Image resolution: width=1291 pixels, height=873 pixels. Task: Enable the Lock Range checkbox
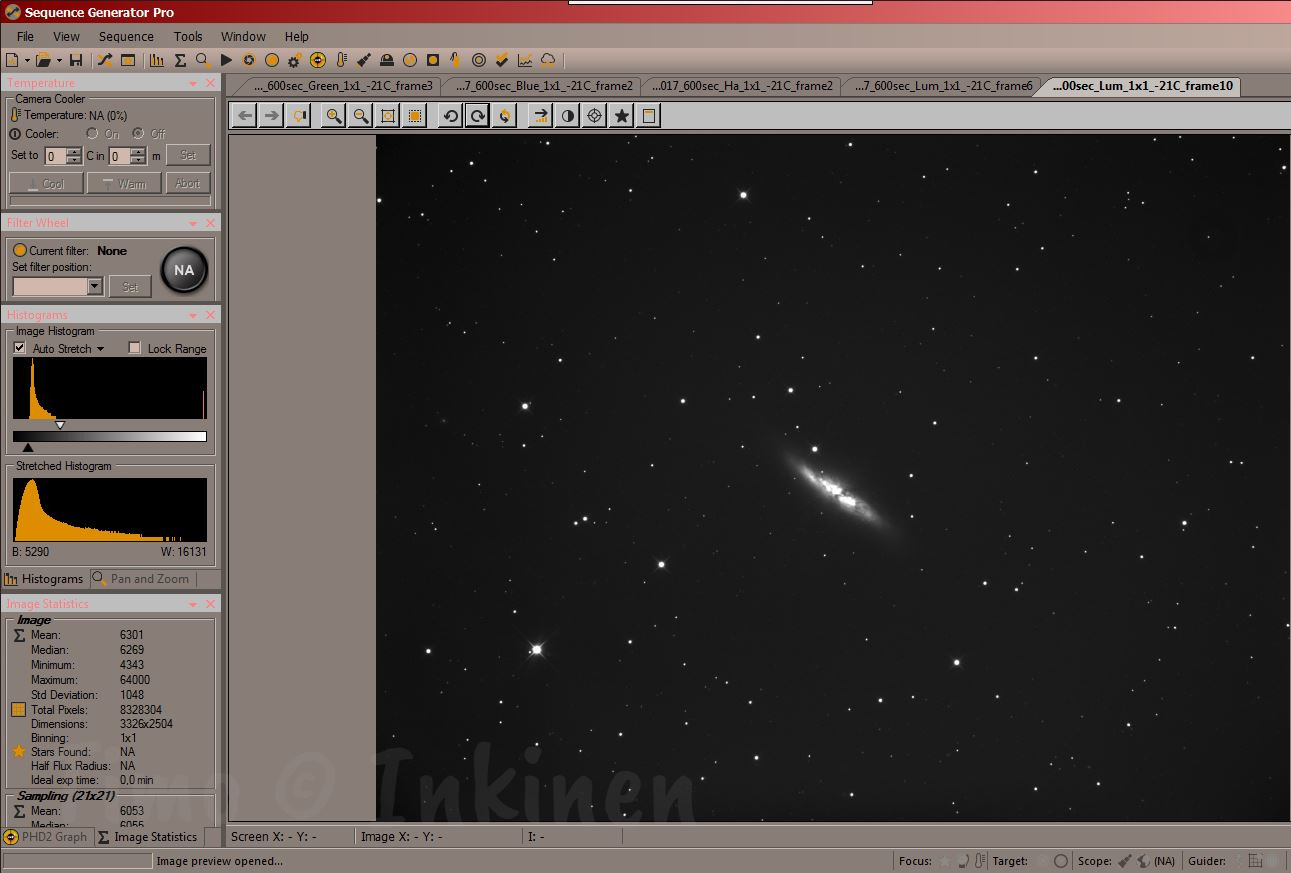click(135, 348)
